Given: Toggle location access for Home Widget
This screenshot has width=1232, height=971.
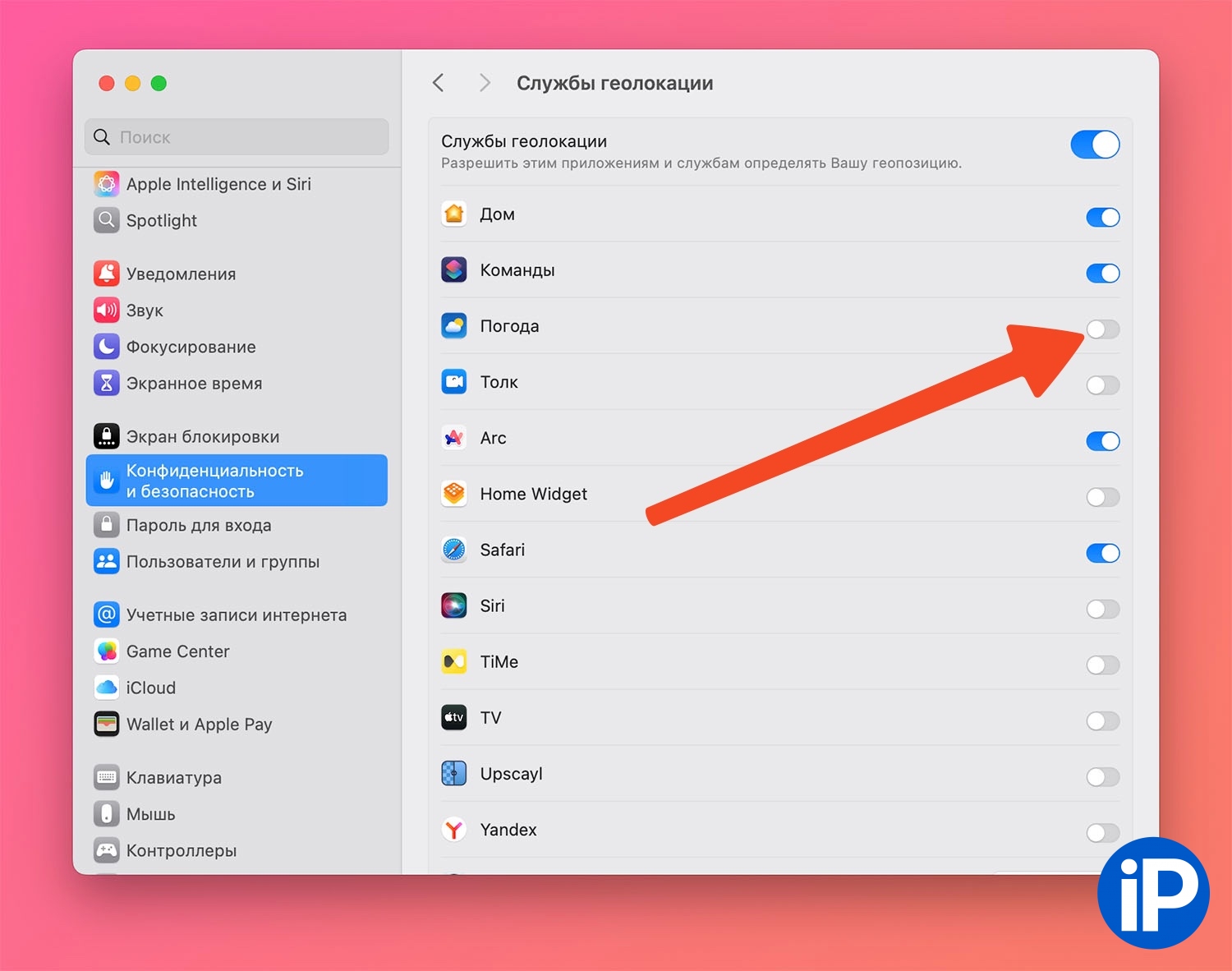Looking at the screenshot, I should 1102,497.
